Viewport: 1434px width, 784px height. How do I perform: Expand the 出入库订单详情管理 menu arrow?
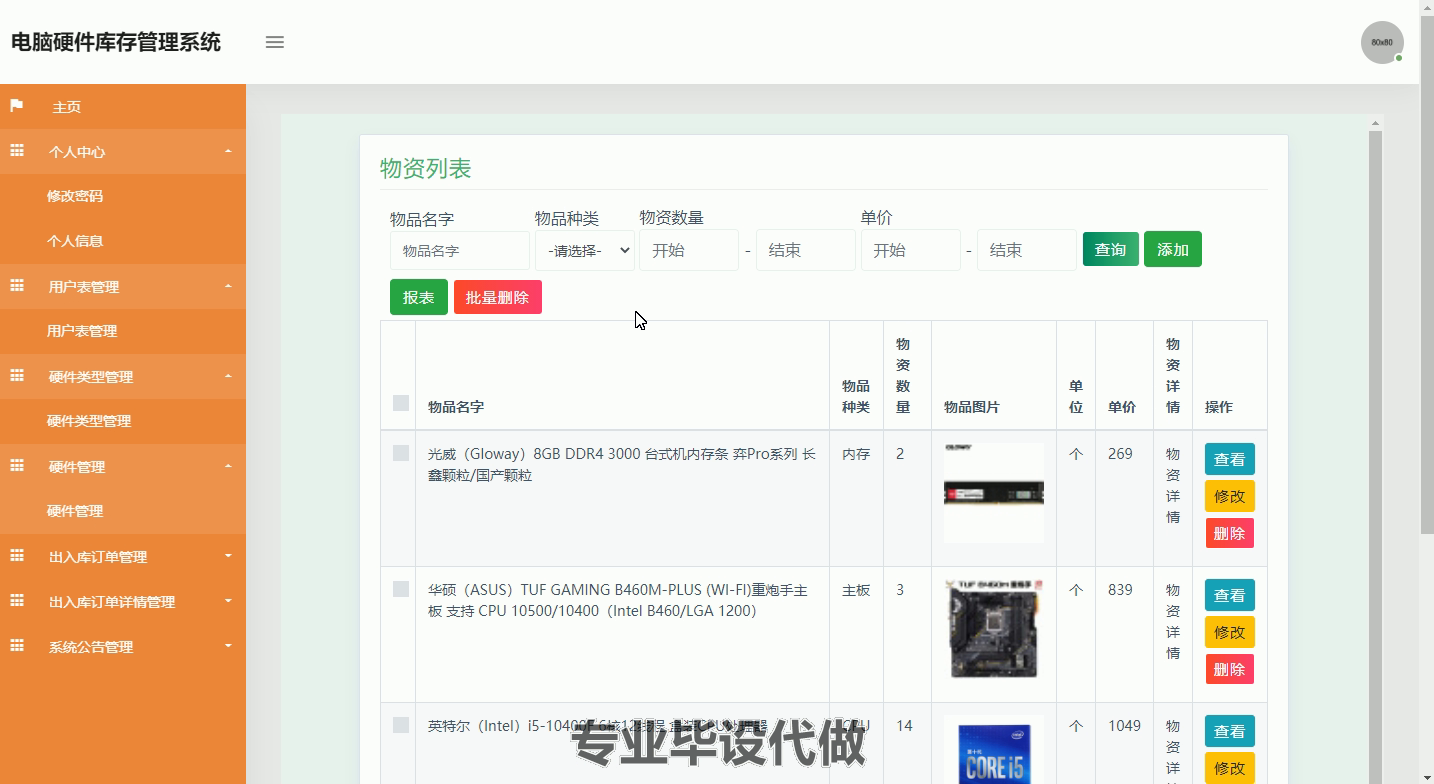[x=228, y=601]
